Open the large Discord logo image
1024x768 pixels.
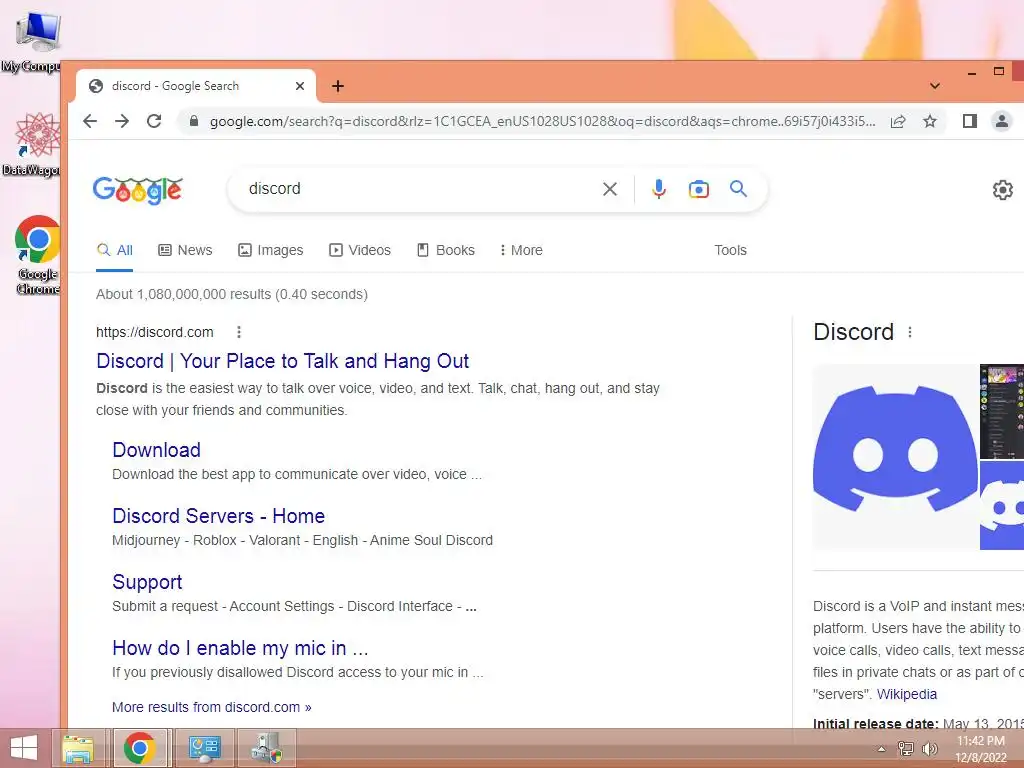click(x=895, y=456)
